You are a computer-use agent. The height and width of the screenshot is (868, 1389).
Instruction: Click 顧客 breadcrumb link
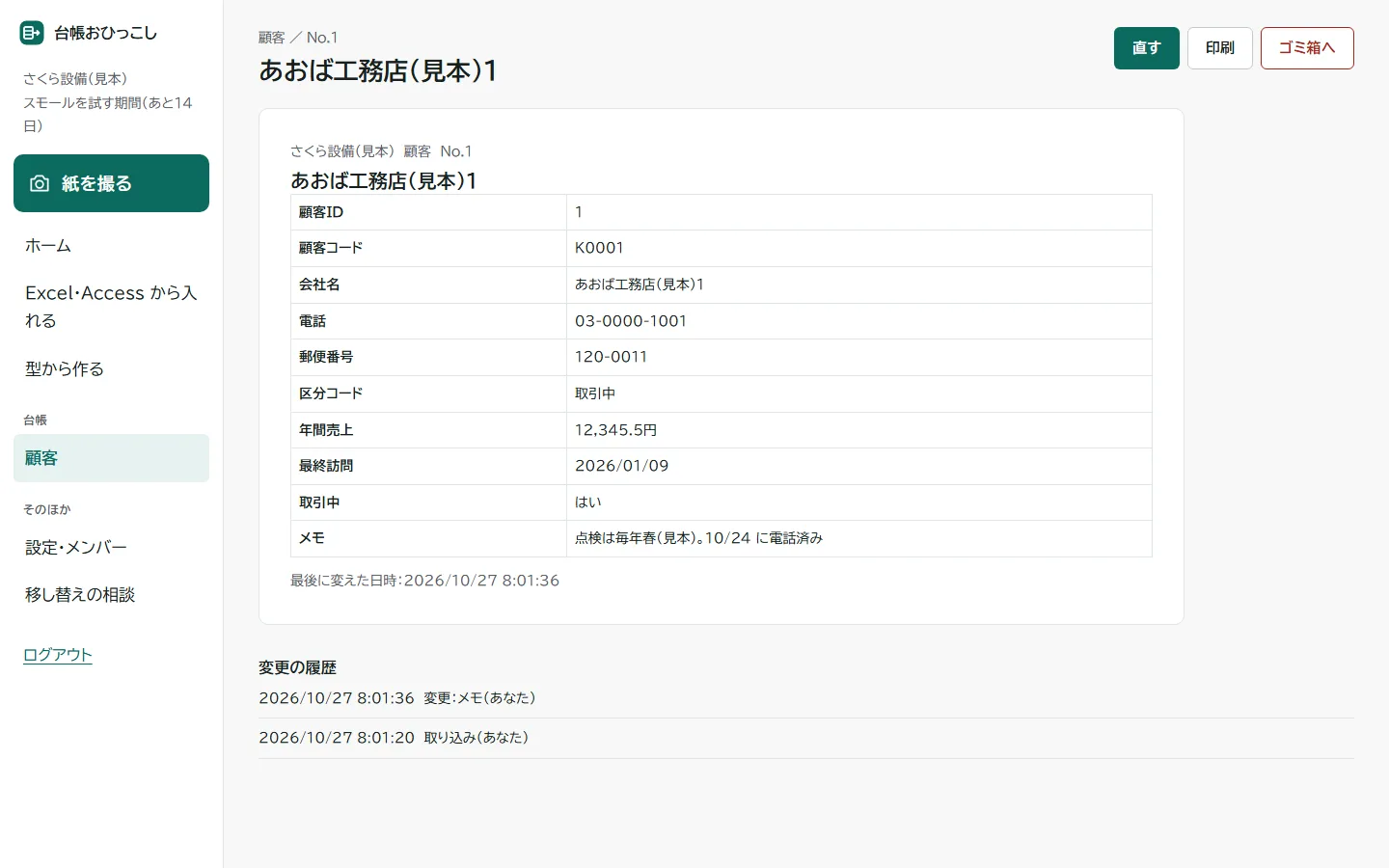pyautogui.click(x=272, y=38)
